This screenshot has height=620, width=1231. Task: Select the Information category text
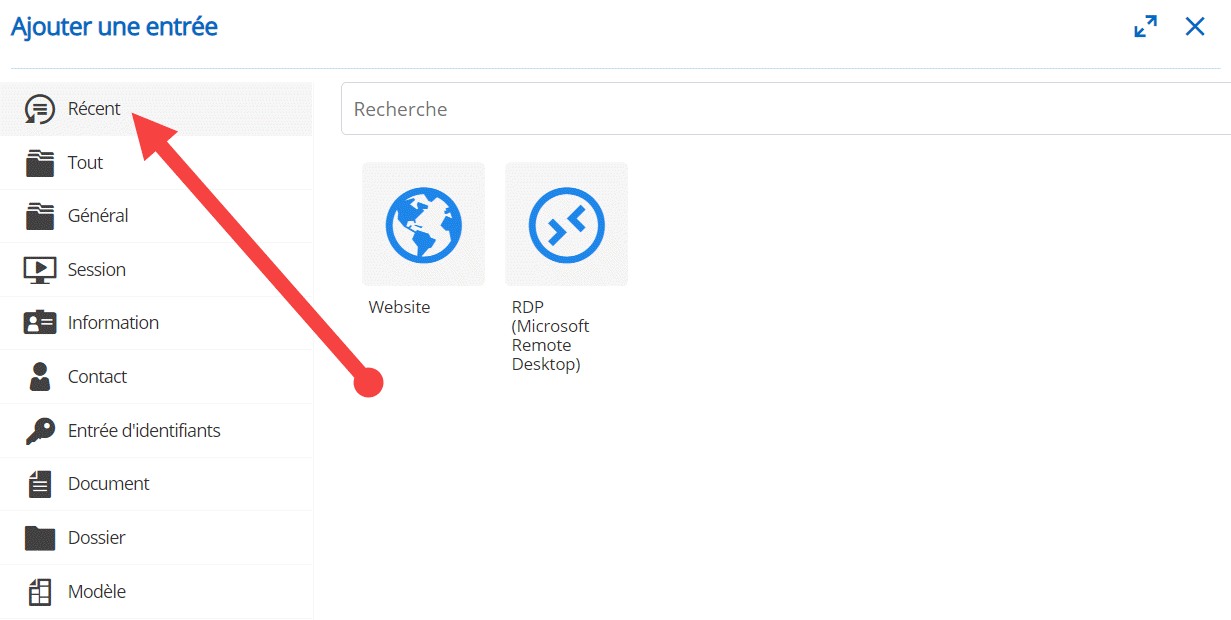point(113,323)
